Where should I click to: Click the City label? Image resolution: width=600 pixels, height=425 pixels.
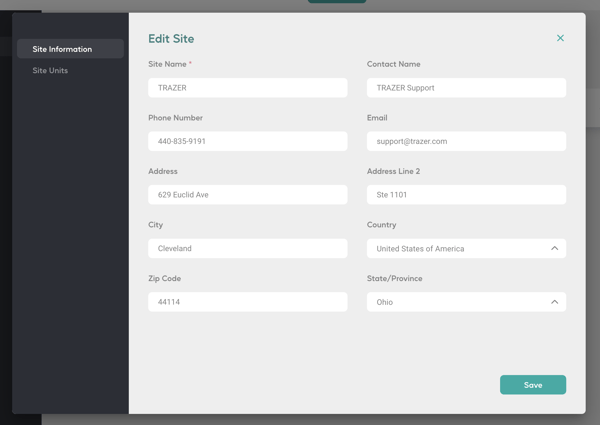coord(155,225)
